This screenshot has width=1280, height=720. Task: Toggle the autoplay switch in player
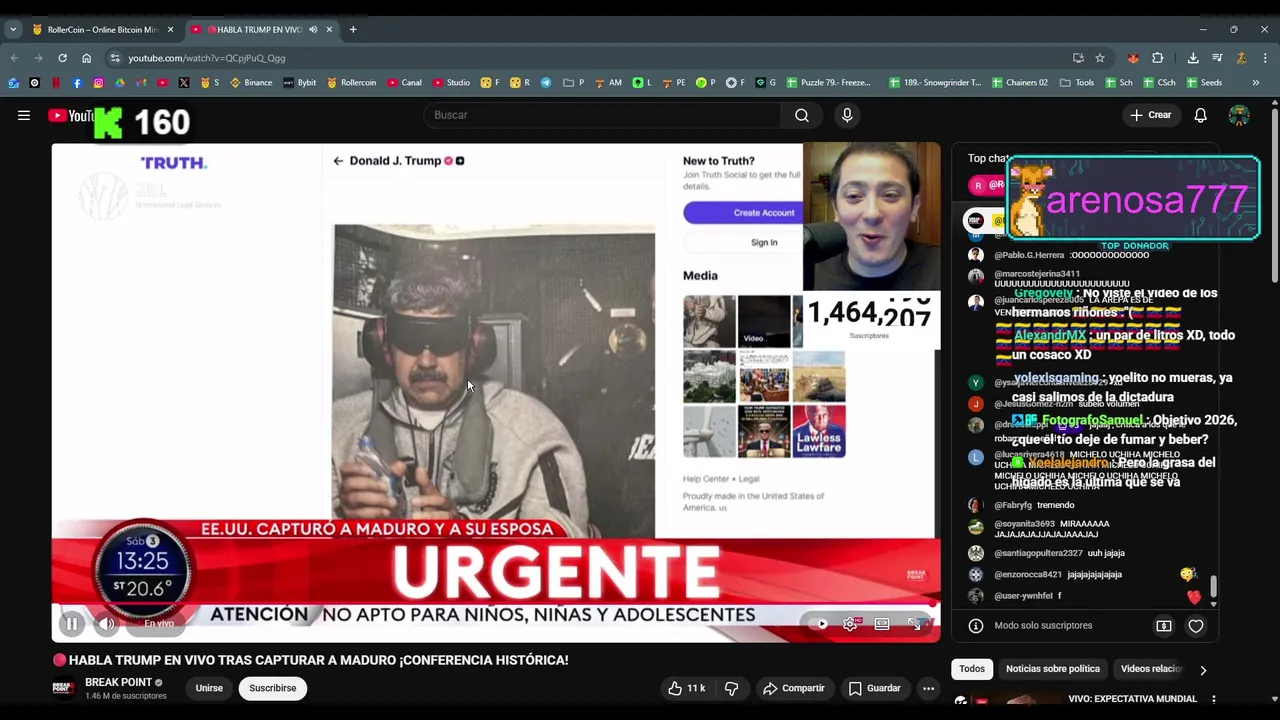coord(820,624)
